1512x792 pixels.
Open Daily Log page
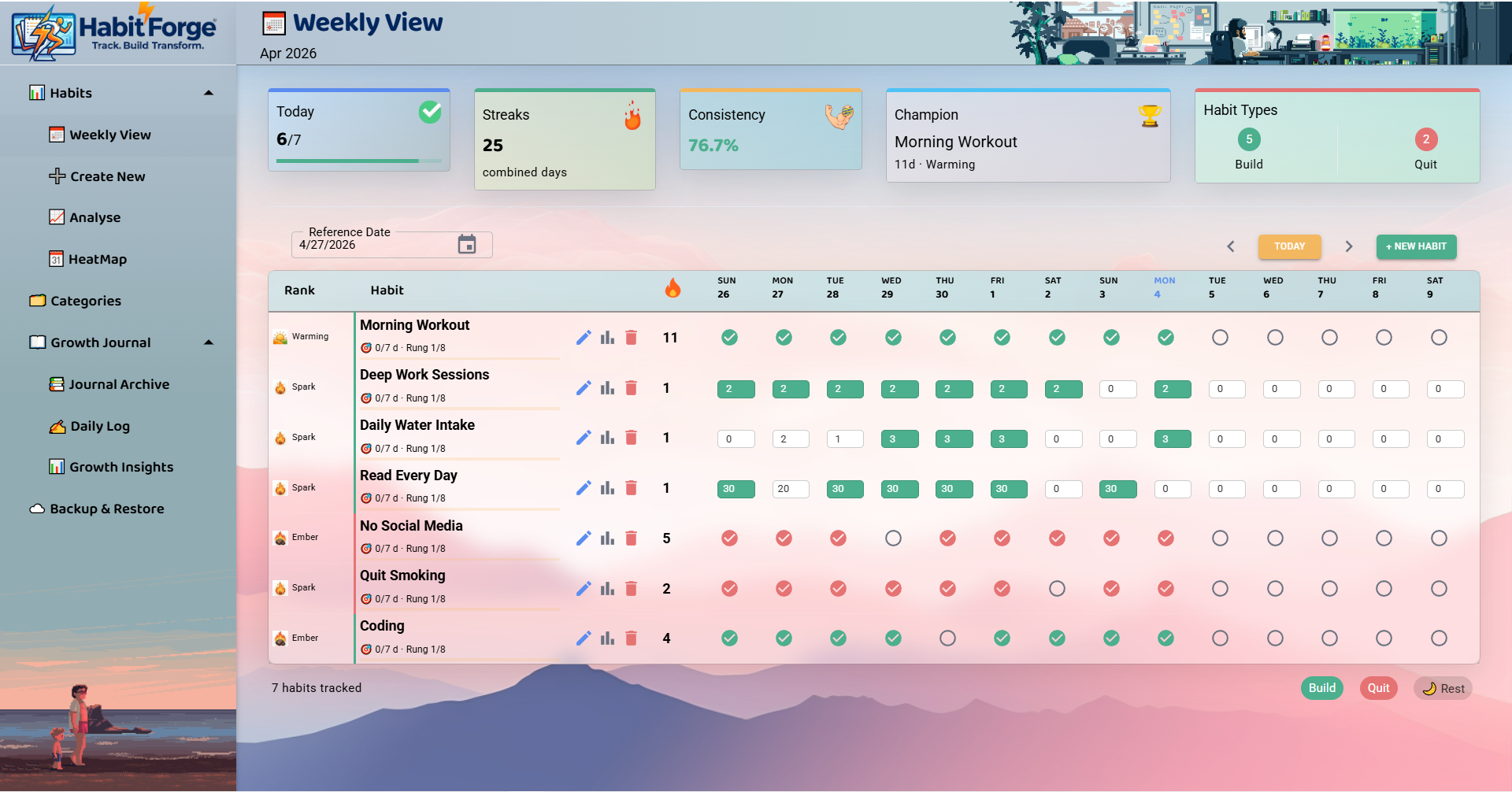click(x=118, y=426)
